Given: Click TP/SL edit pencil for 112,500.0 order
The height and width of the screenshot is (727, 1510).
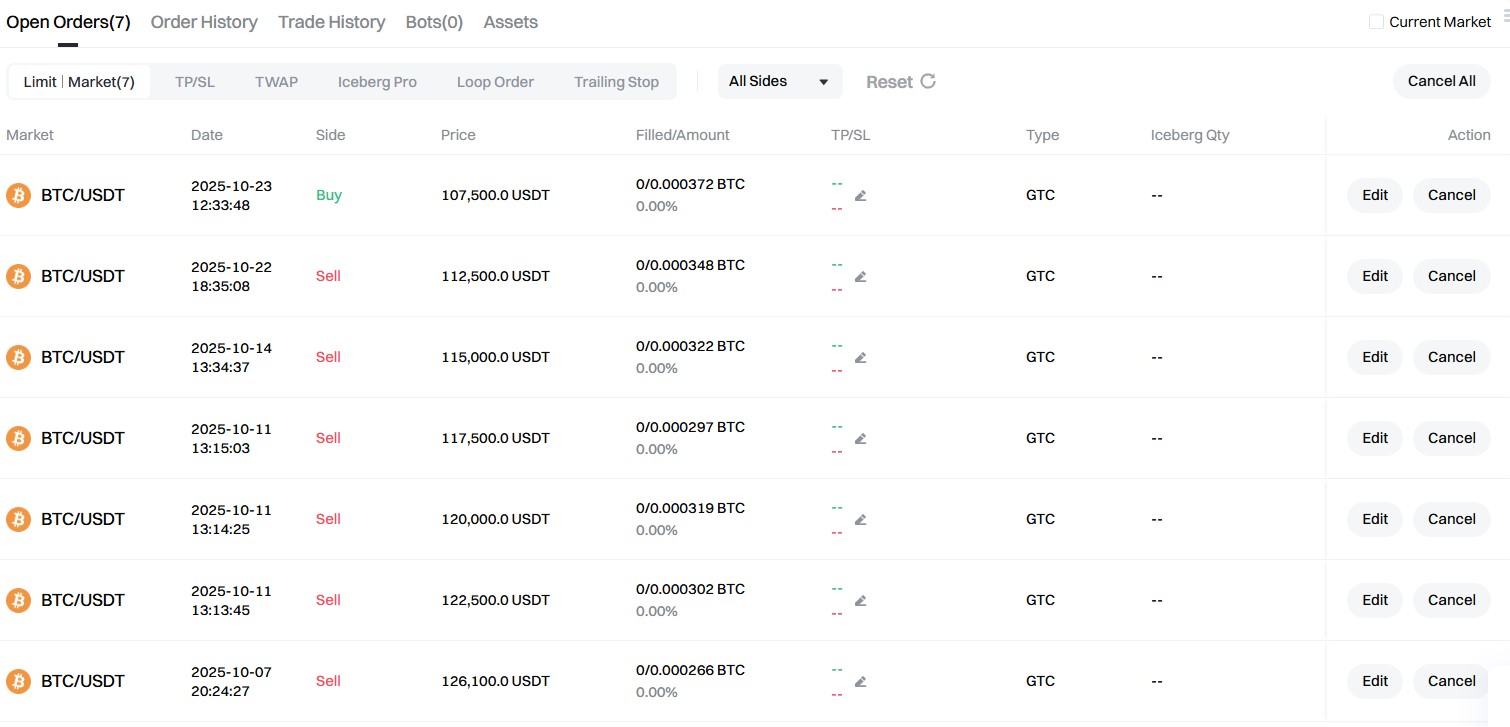Looking at the screenshot, I should [x=860, y=277].
